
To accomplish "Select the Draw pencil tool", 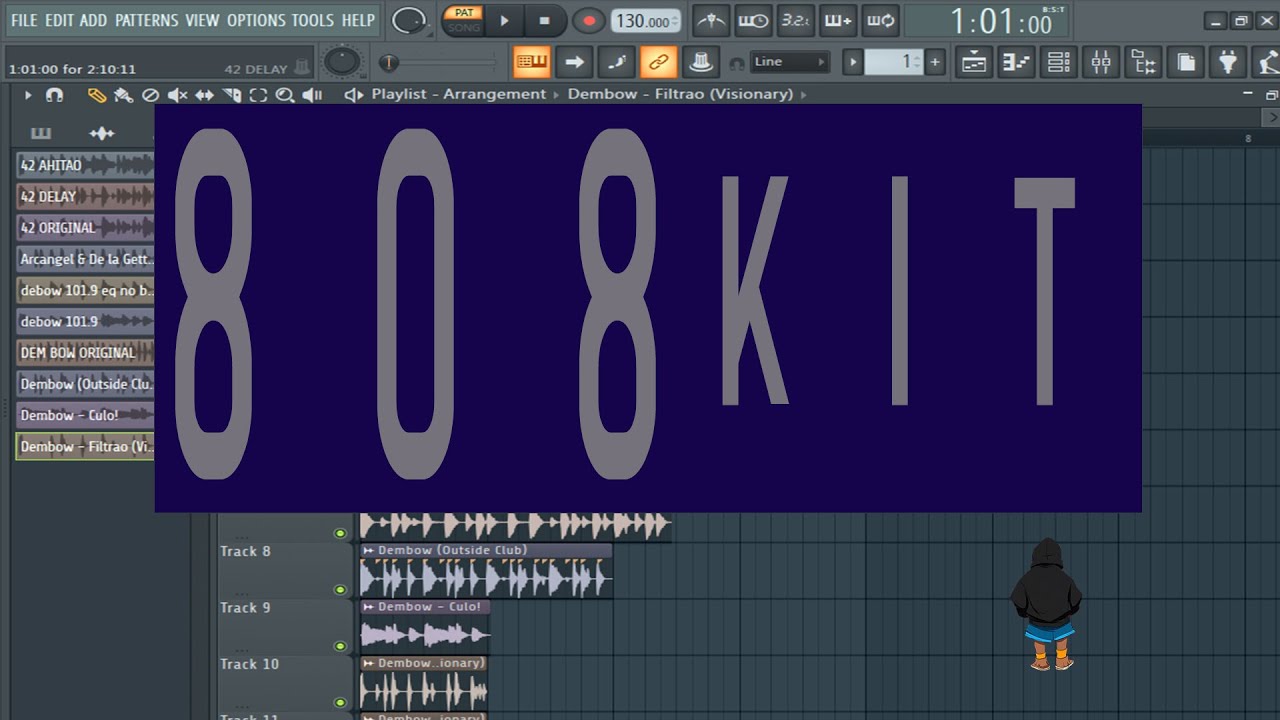I will (97, 95).
